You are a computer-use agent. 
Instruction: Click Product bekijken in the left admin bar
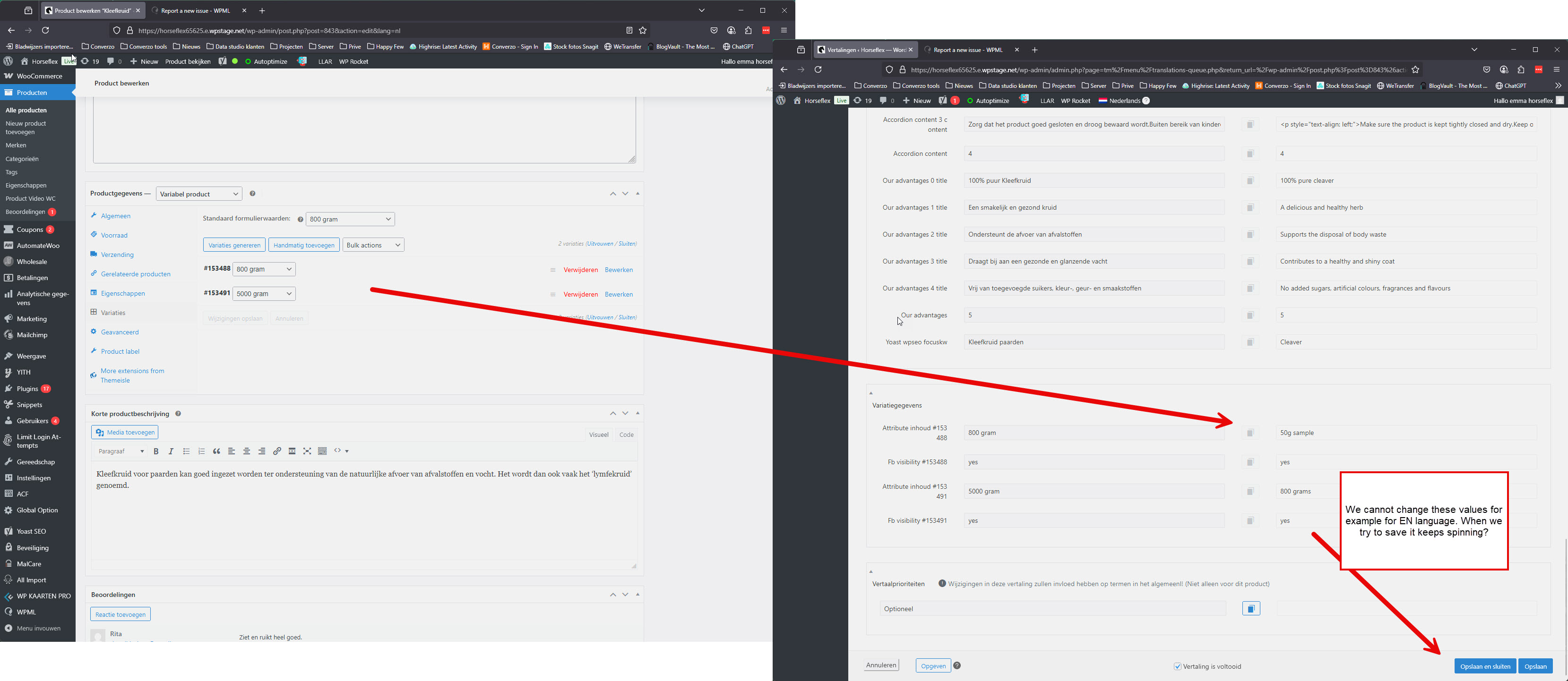[188, 61]
